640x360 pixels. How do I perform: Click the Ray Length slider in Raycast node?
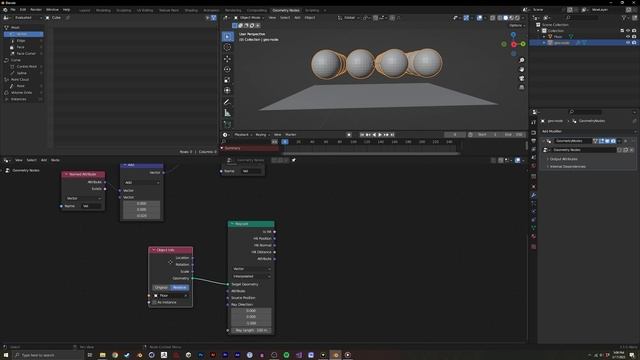point(251,331)
